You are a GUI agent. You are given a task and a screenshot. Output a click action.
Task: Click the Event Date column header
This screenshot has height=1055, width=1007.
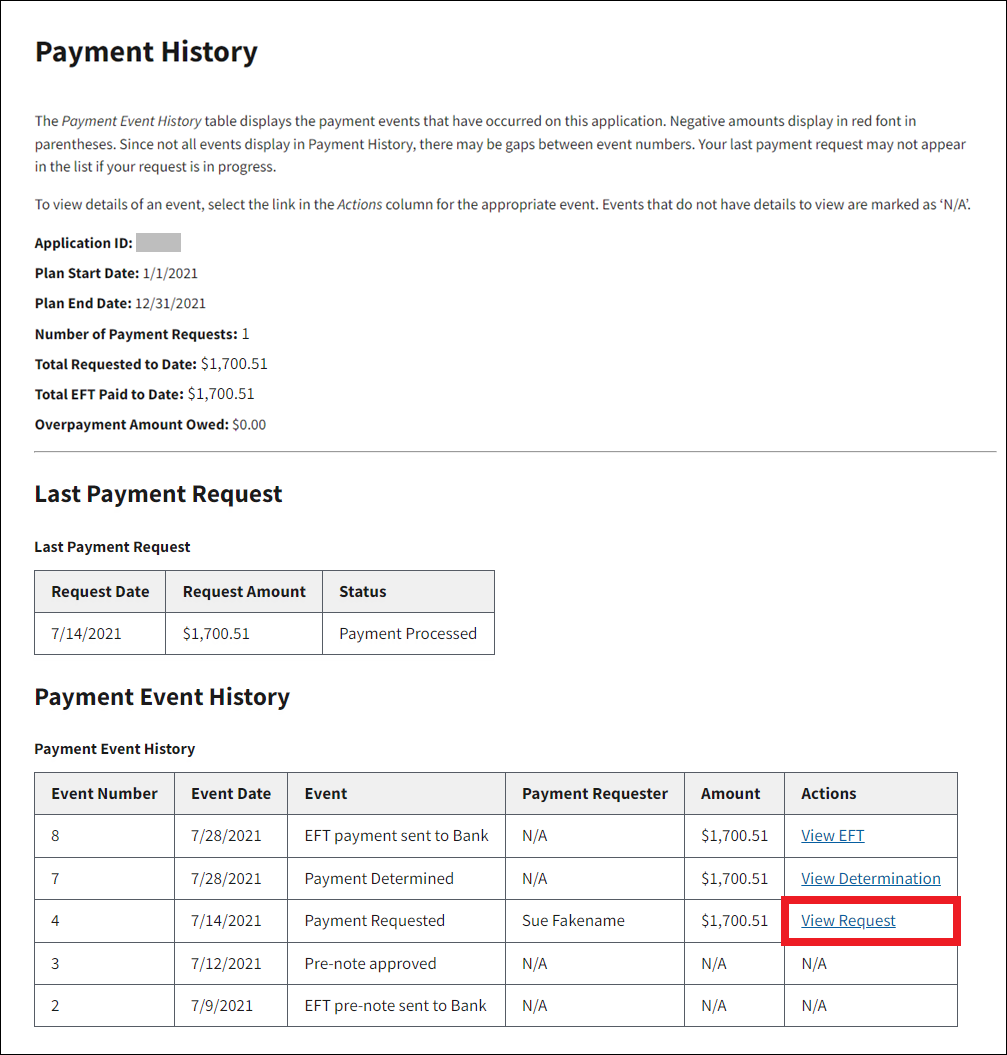(231, 794)
